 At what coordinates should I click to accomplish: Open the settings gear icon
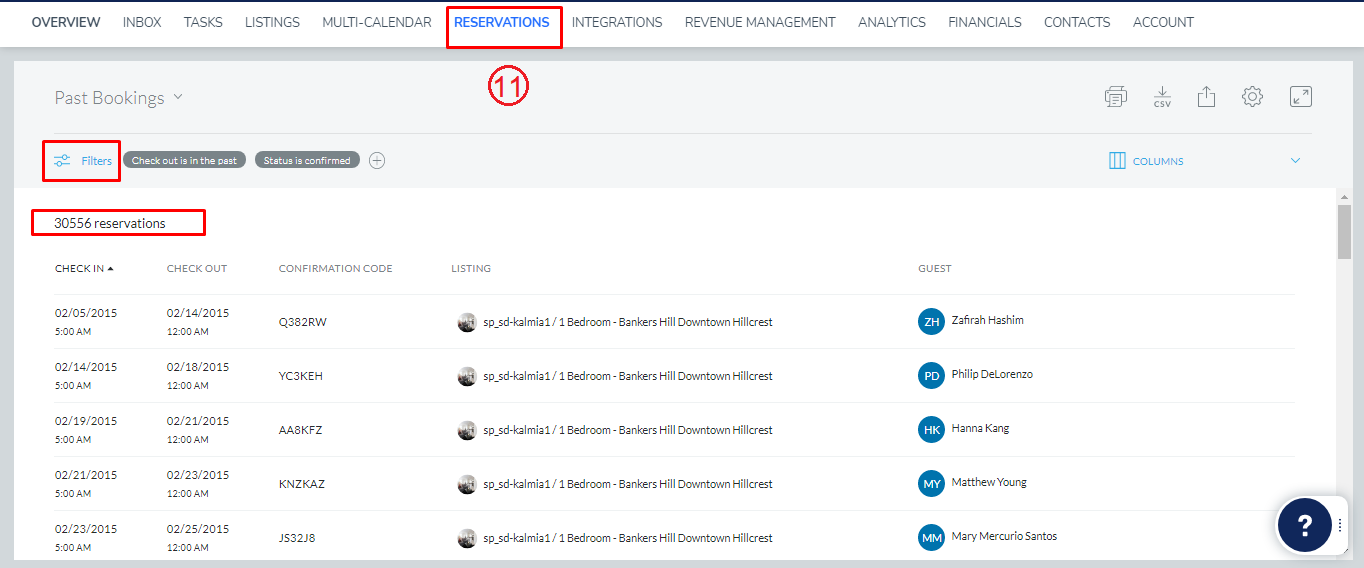(x=1252, y=97)
